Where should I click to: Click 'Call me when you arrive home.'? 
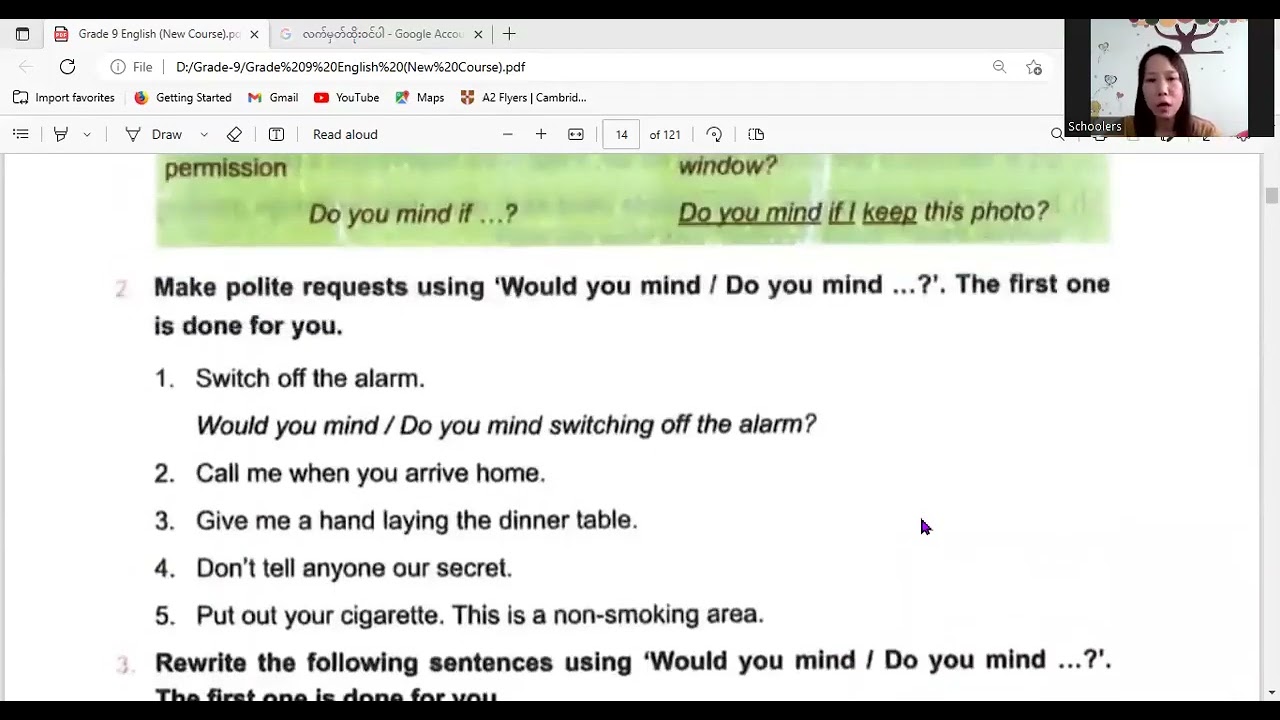coord(370,473)
